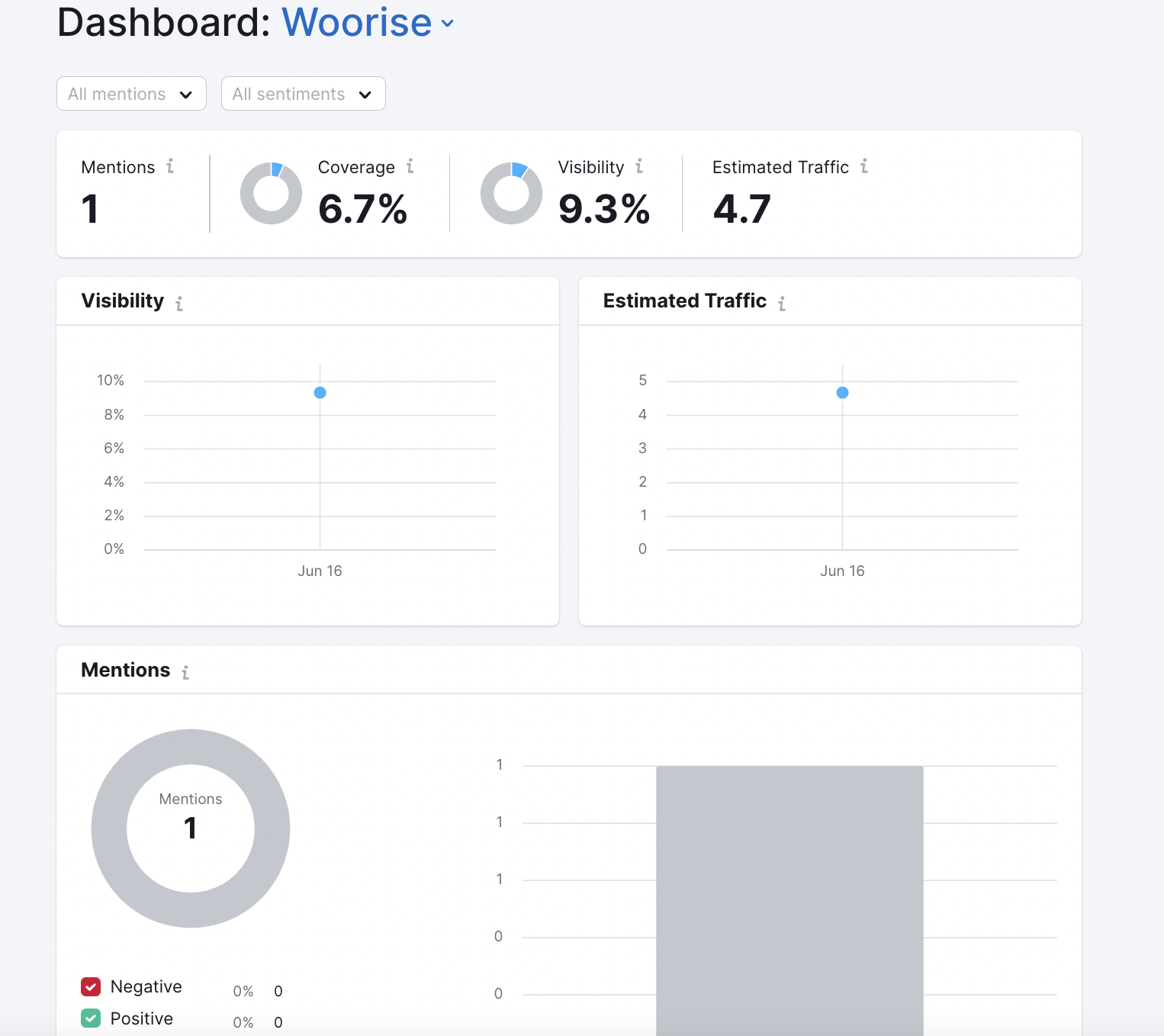Viewport: 1164px width, 1036px height.
Task: Click the Jun 16 visibility data point
Action: coord(320,393)
